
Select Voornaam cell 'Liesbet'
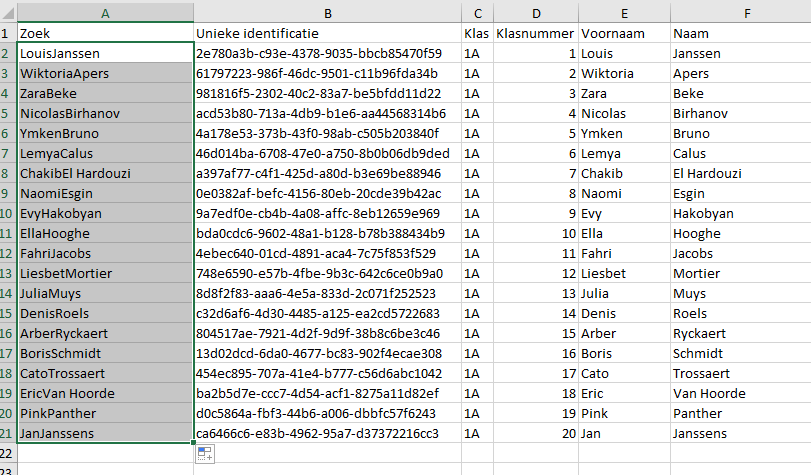tap(624, 273)
